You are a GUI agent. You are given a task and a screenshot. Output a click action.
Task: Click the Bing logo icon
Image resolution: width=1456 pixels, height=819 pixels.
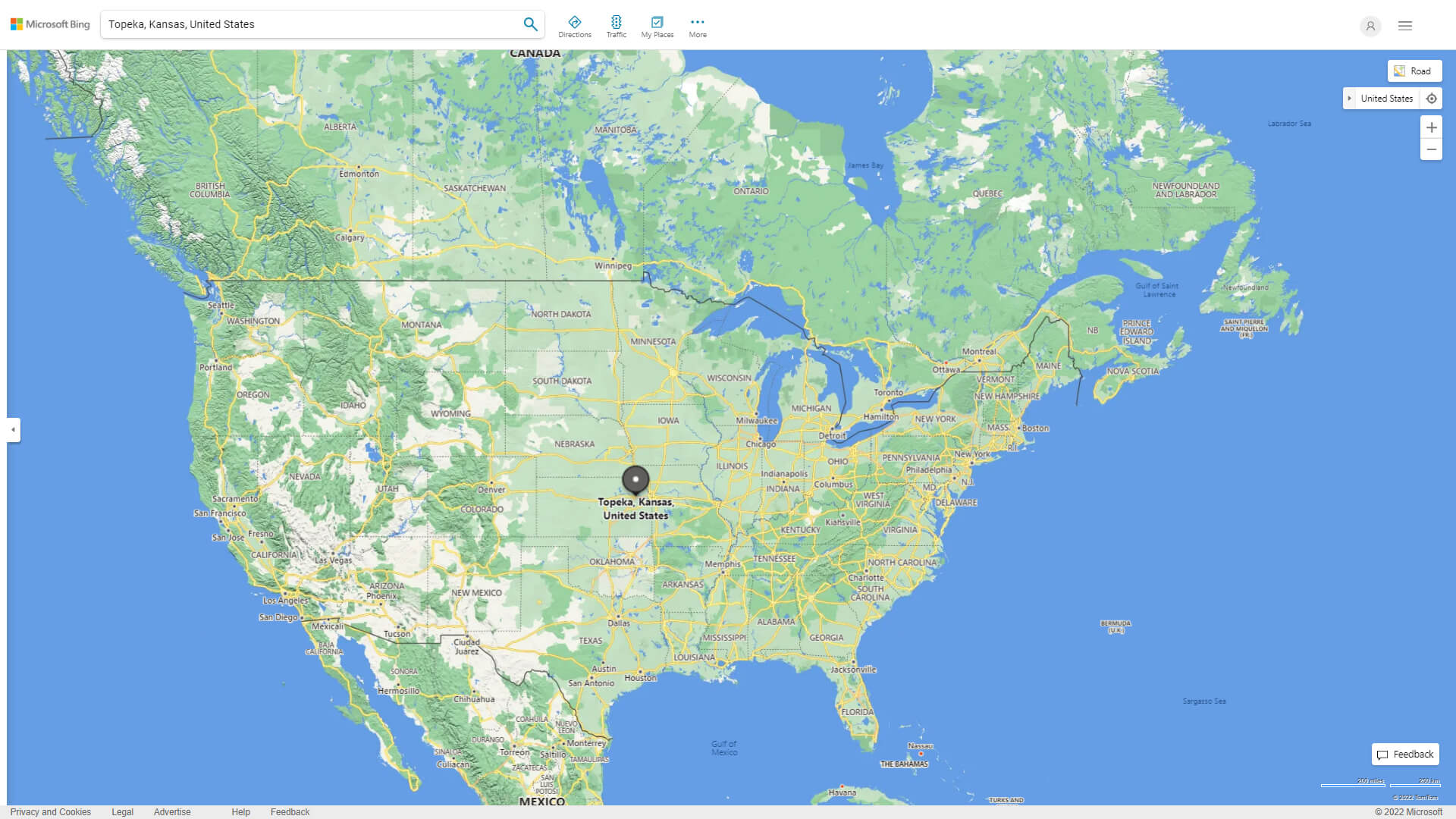pyautogui.click(x=18, y=24)
